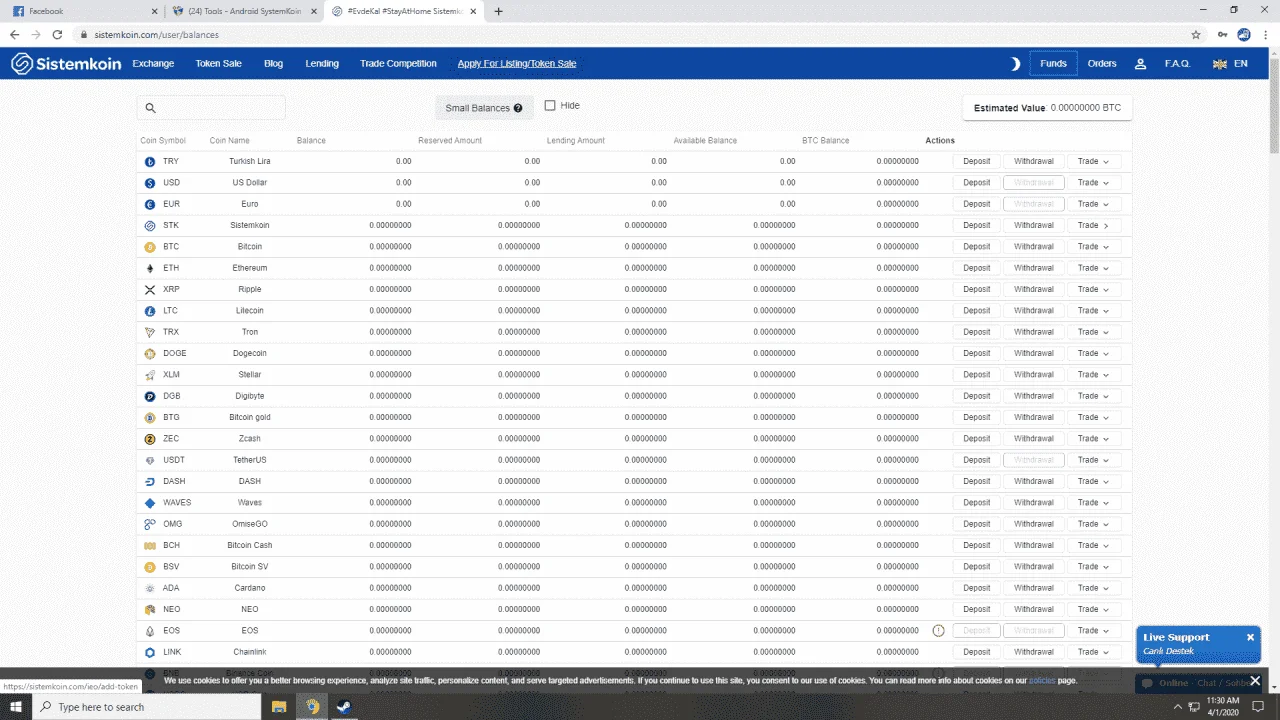The image size is (1280, 720).
Task: Click the Small Balances button
Action: point(485,108)
